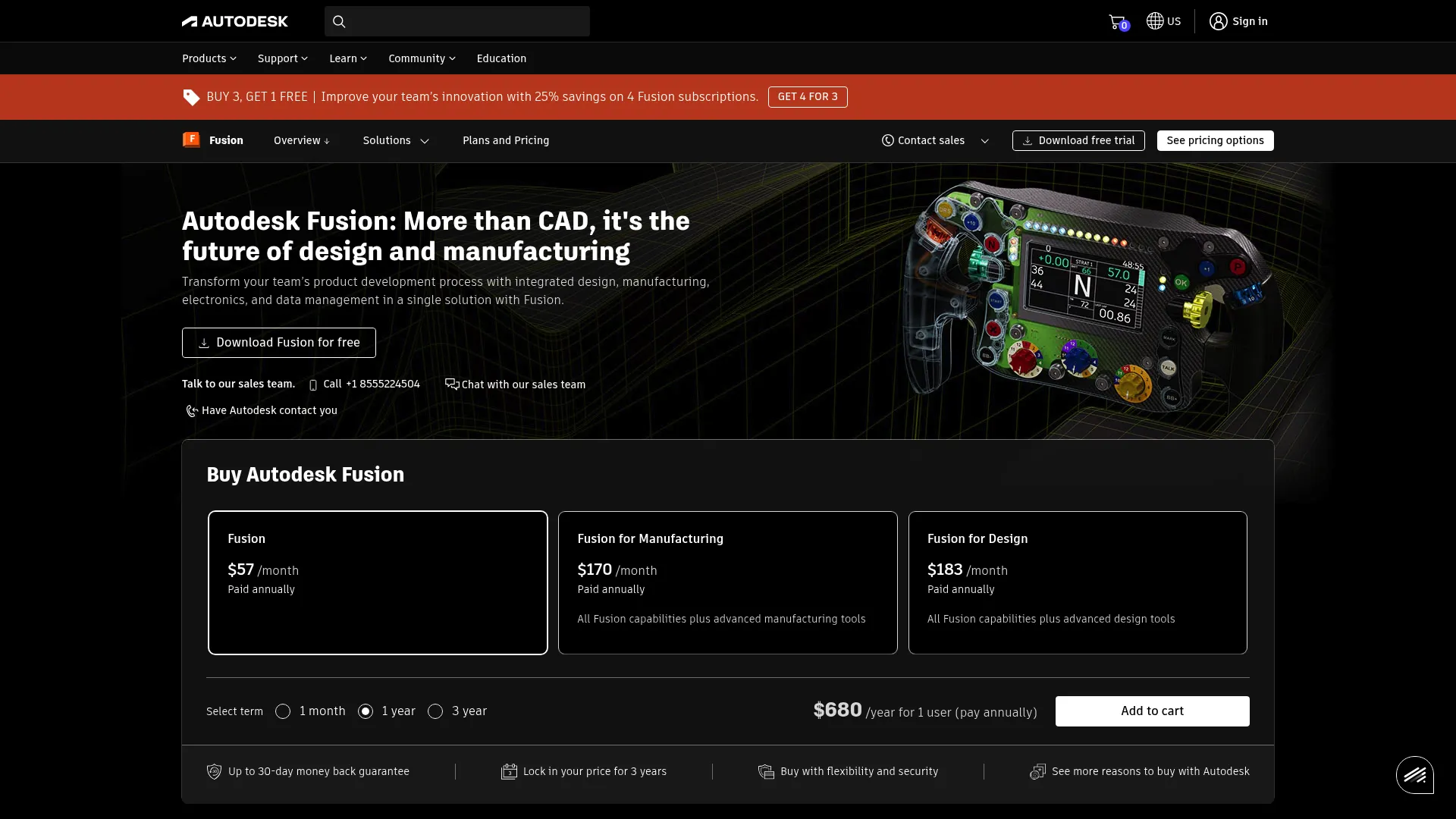Click the chat bubbles icon

(452, 384)
